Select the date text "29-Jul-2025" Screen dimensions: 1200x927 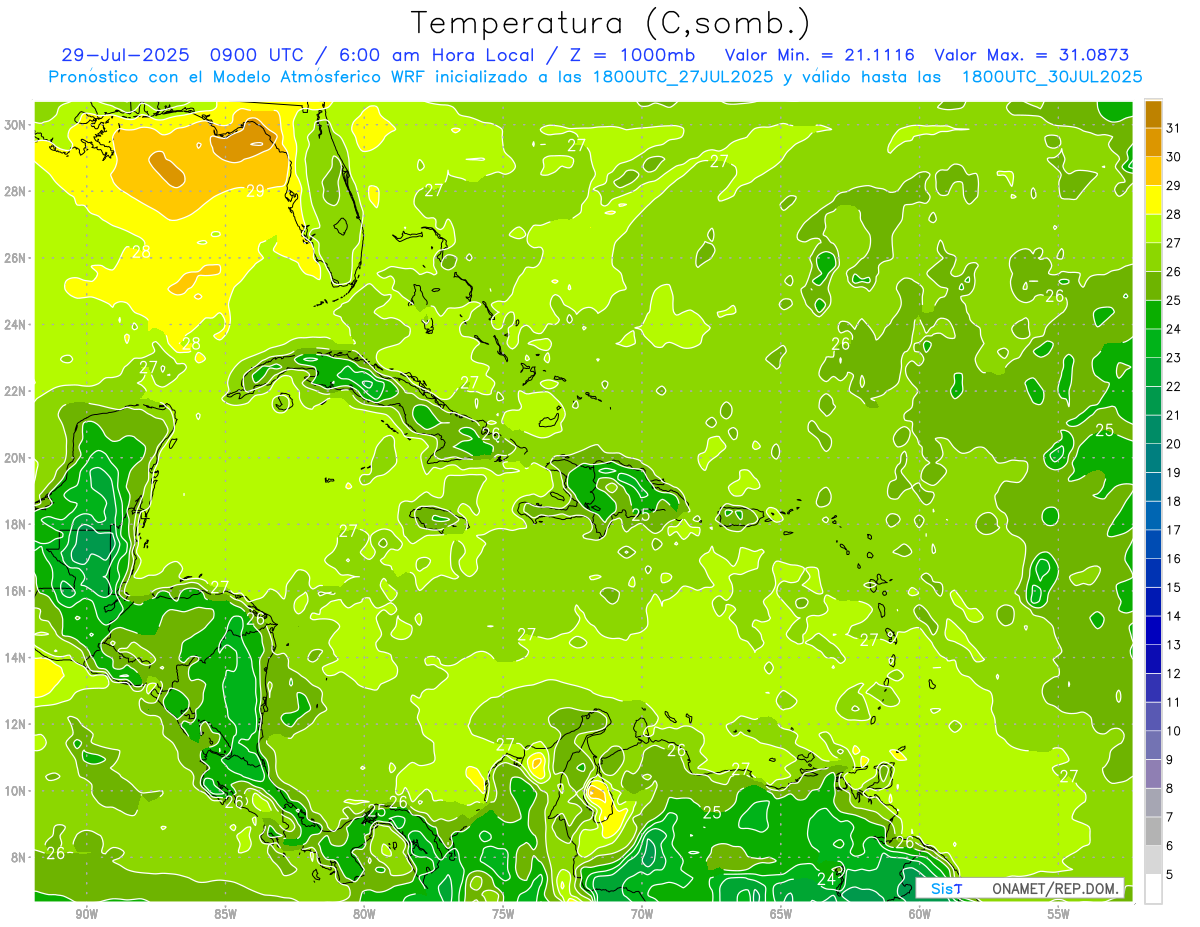pos(126,55)
